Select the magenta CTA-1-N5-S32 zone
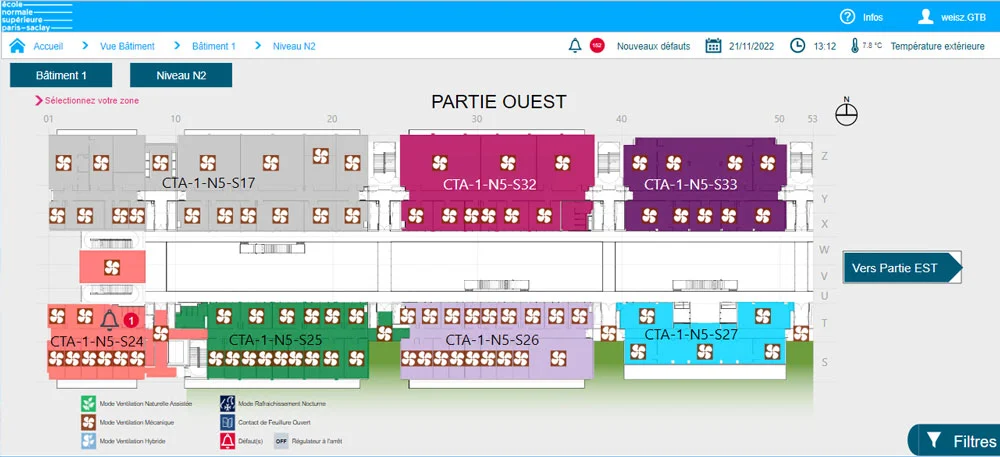Image resolution: width=1000 pixels, height=457 pixels. click(x=490, y=185)
